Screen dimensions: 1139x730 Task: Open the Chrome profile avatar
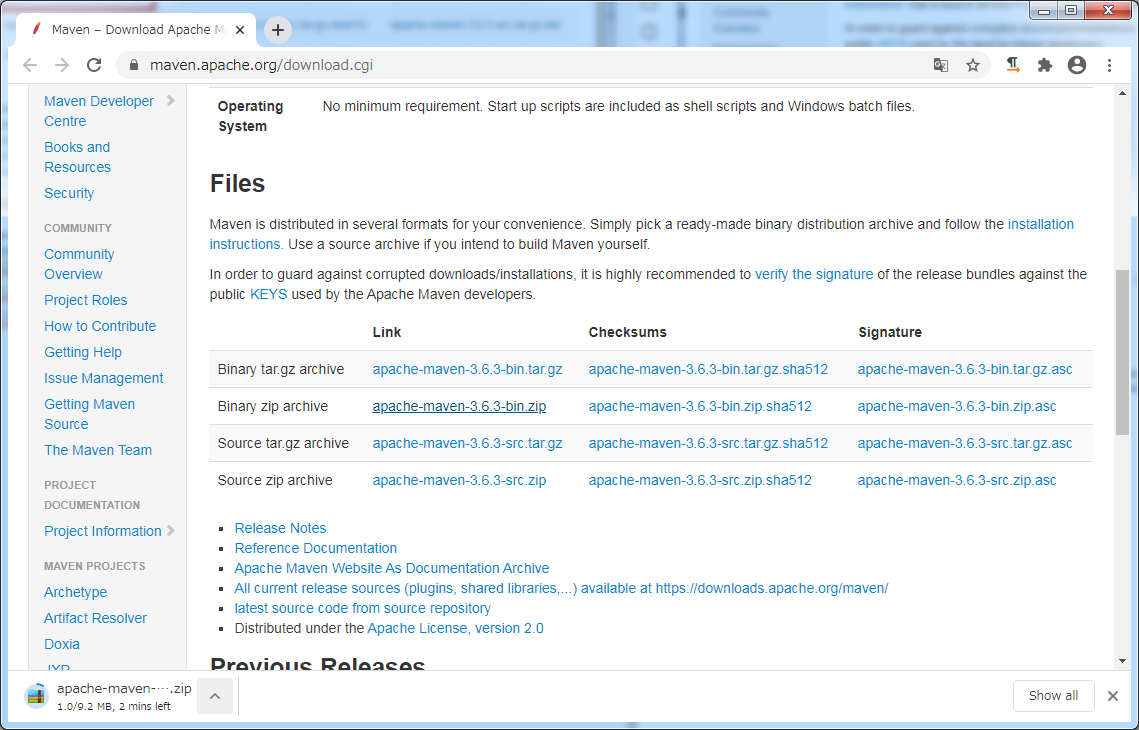[x=1077, y=65]
